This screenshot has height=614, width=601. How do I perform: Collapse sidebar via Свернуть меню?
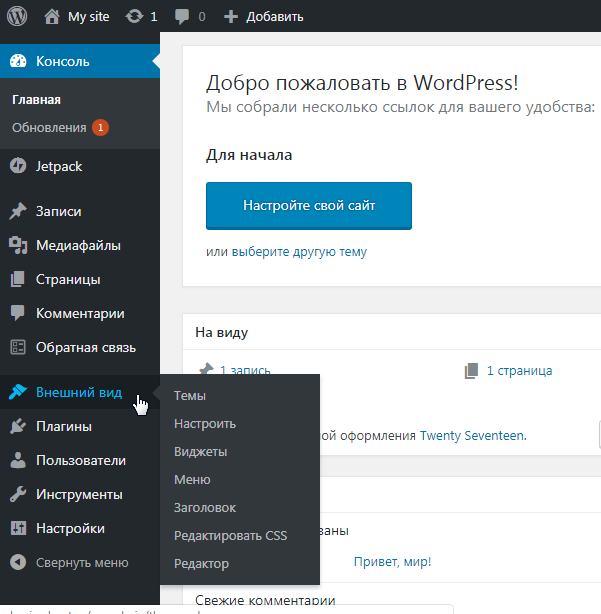tap(80, 562)
